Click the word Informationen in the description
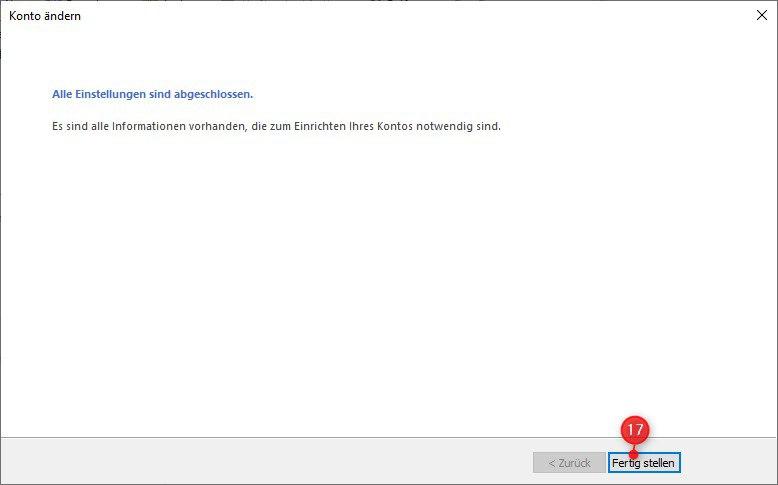Screen dimensions: 778x485 [149, 126]
